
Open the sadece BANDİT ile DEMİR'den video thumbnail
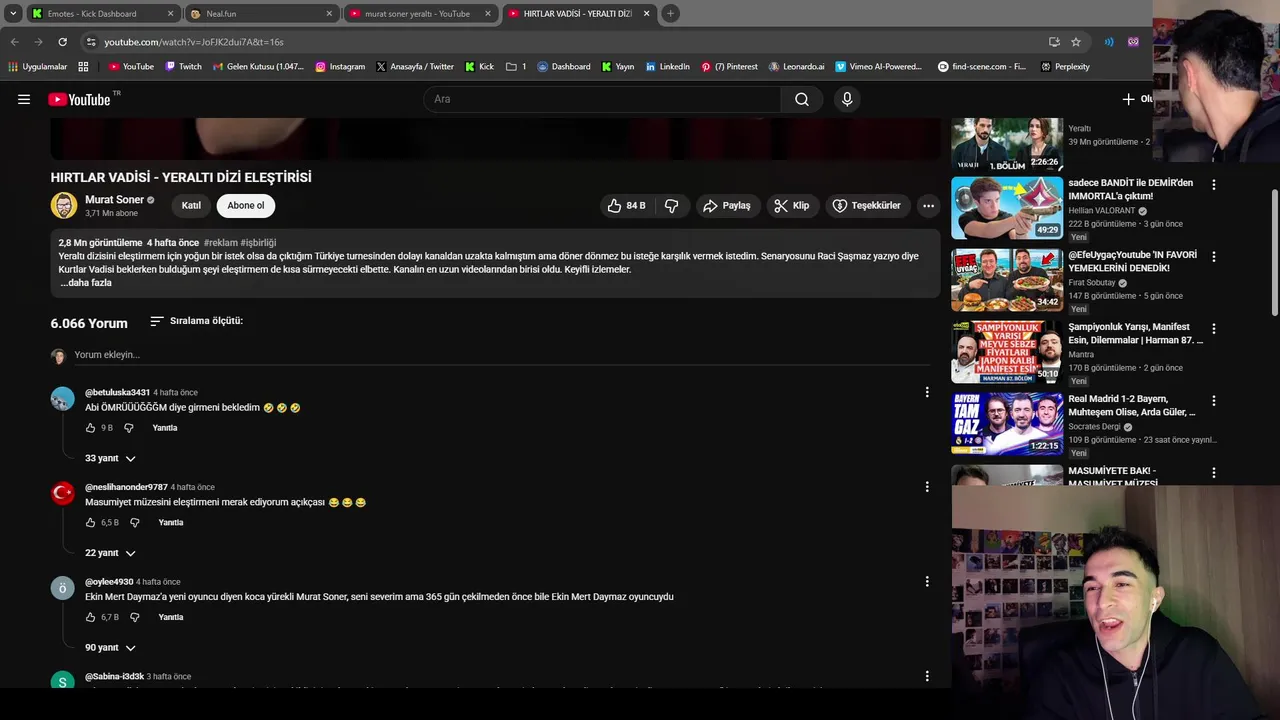1007,208
